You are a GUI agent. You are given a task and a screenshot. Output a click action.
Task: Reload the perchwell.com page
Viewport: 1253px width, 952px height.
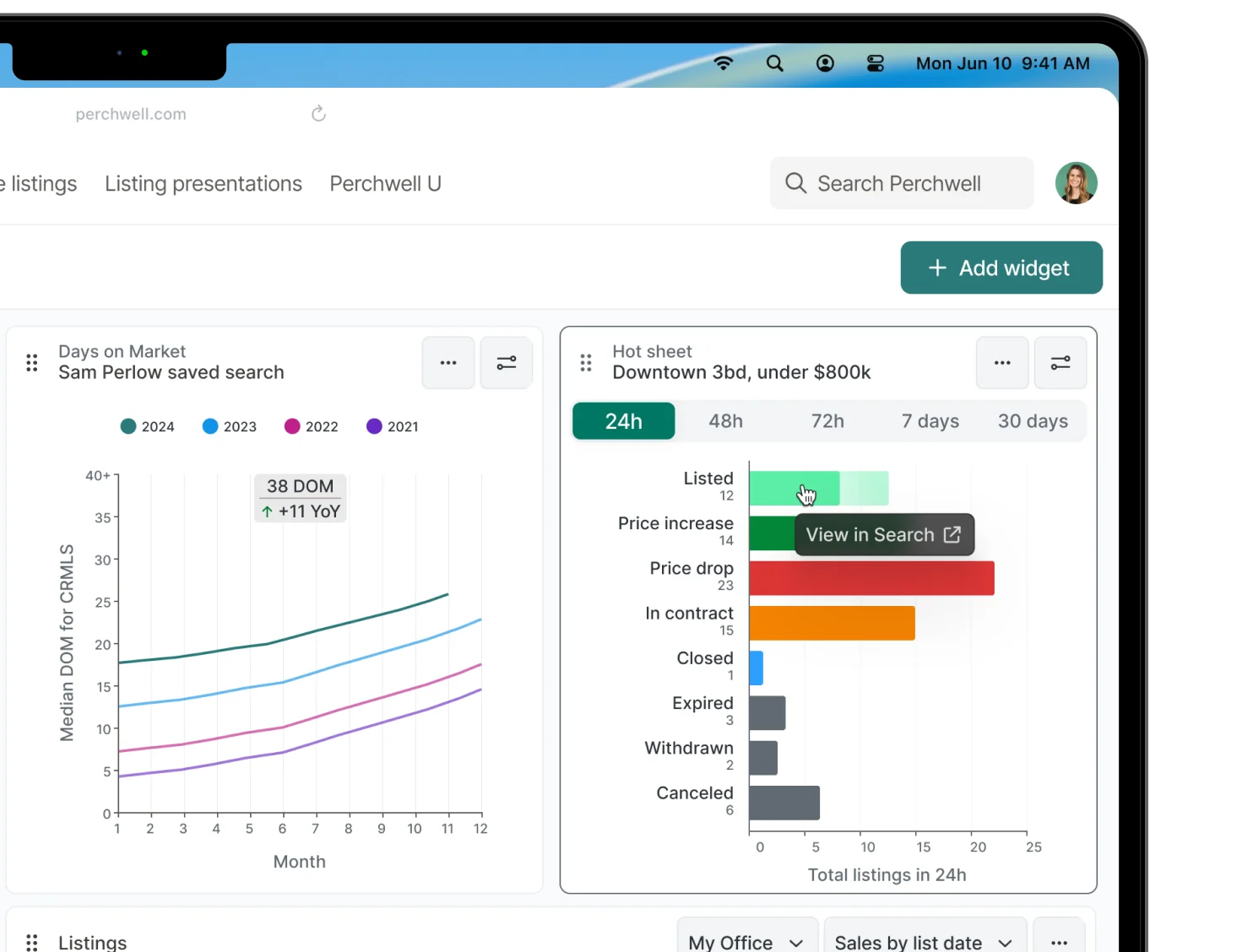(x=318, y=113)
